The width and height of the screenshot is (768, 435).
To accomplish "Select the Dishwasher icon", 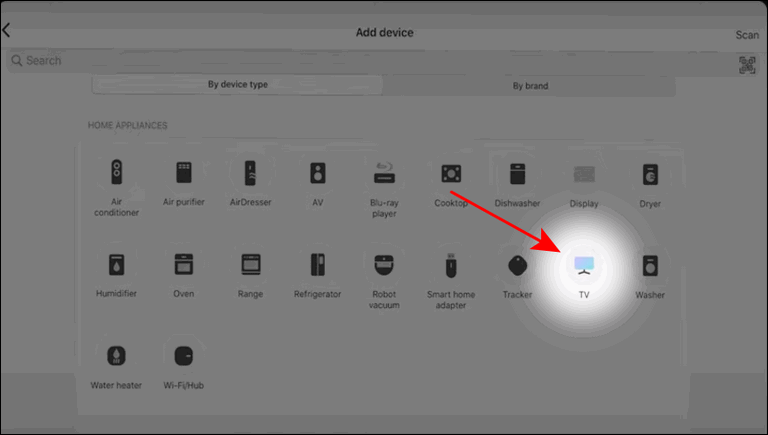I will [517, 174].
